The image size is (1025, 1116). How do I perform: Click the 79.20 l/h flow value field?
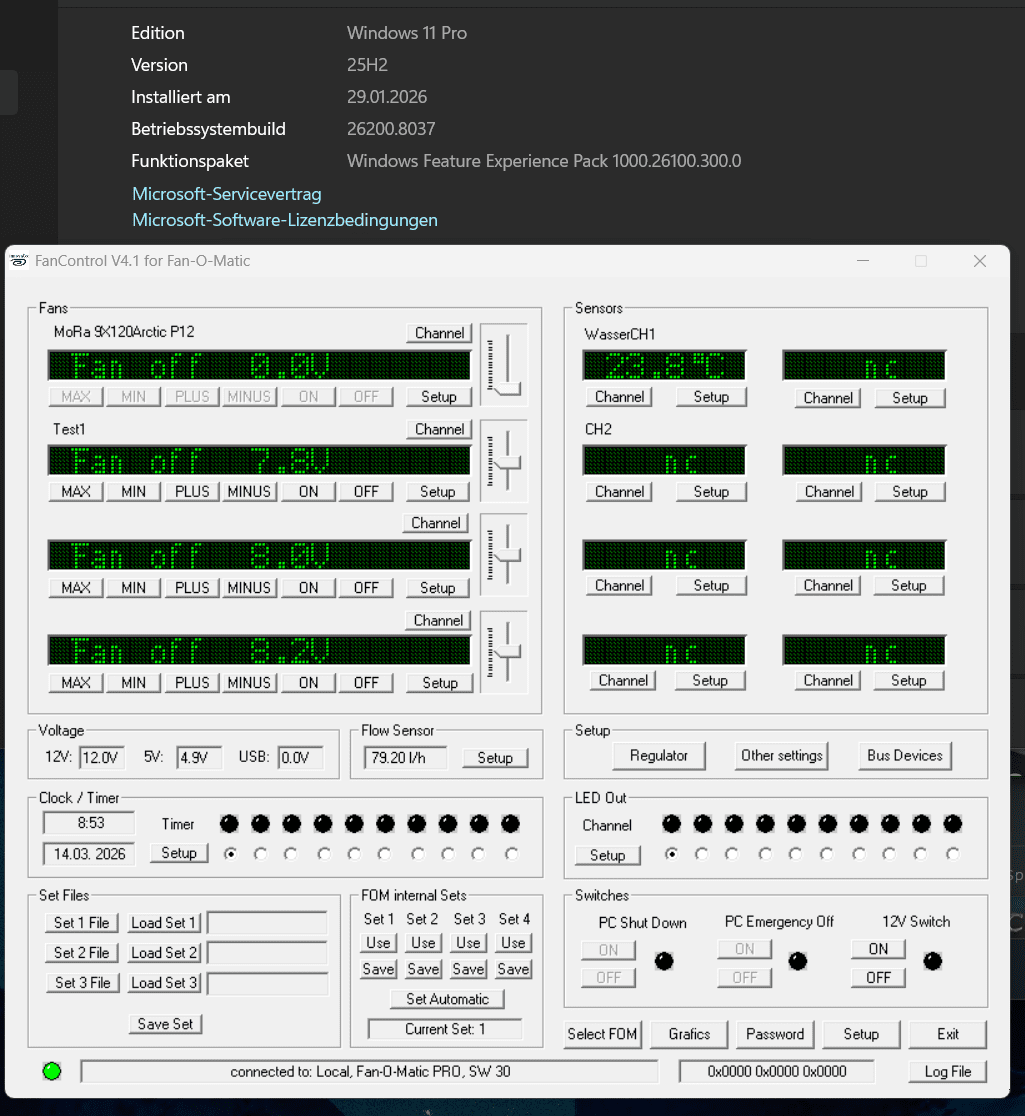pyautogui.click(x=406, y=758)
